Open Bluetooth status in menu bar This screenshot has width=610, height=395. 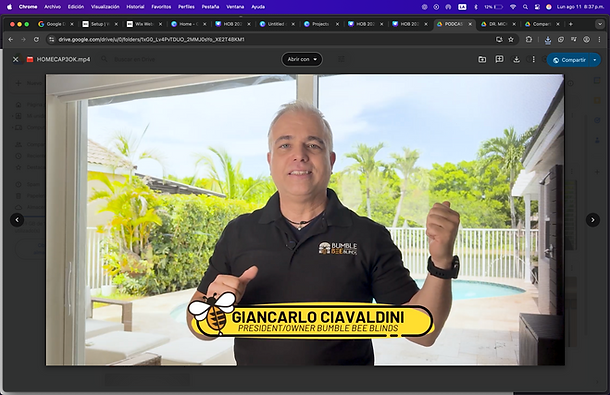476,7
